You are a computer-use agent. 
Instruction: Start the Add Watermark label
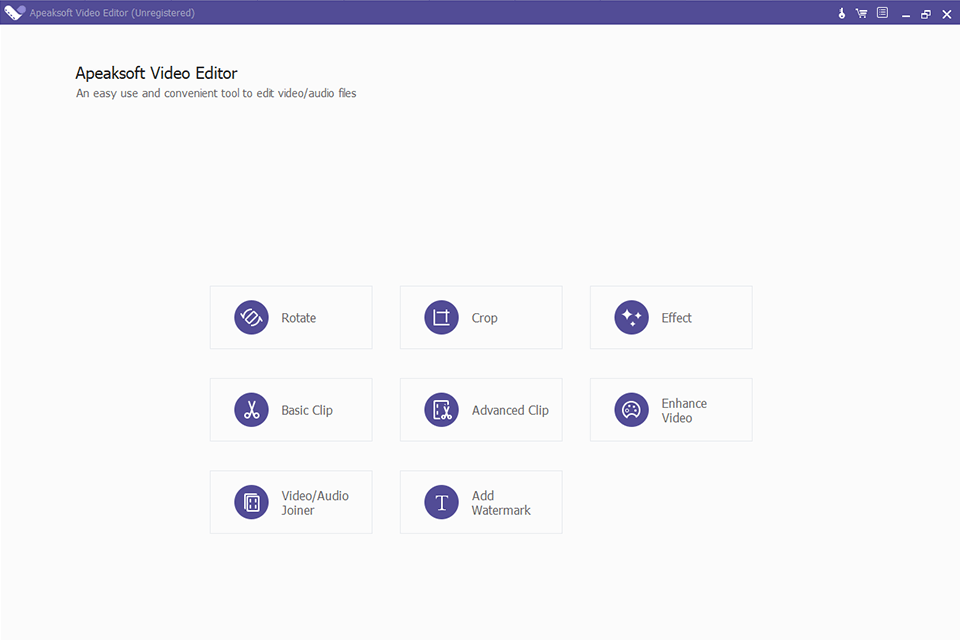click(x=501, y=503)
